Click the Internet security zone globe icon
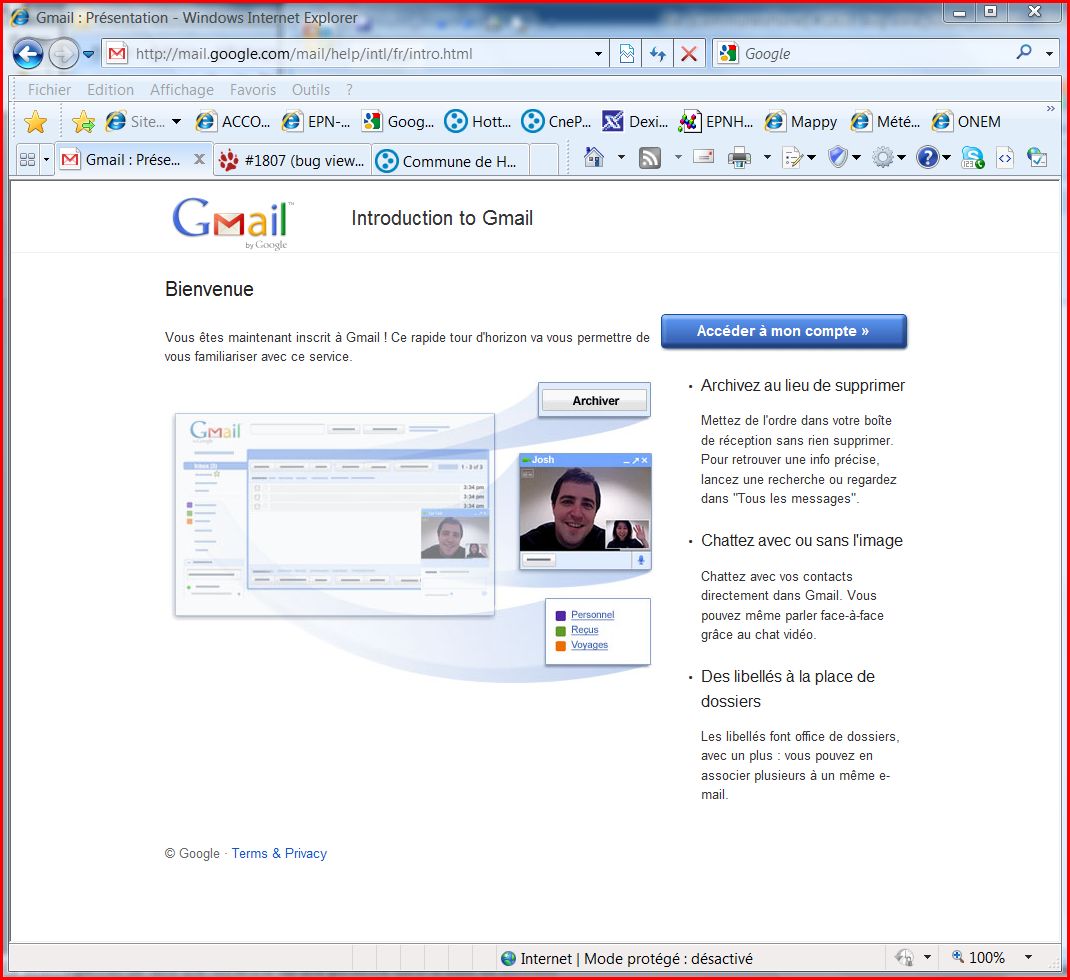 click(x=508, y=958)
